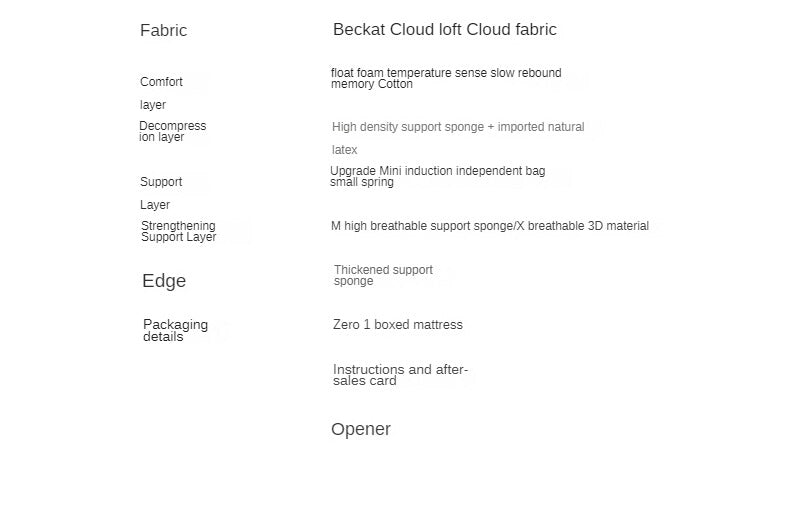Click Zero 1 boxed mattress text
The image size is (790, 525).
[397, 325]
